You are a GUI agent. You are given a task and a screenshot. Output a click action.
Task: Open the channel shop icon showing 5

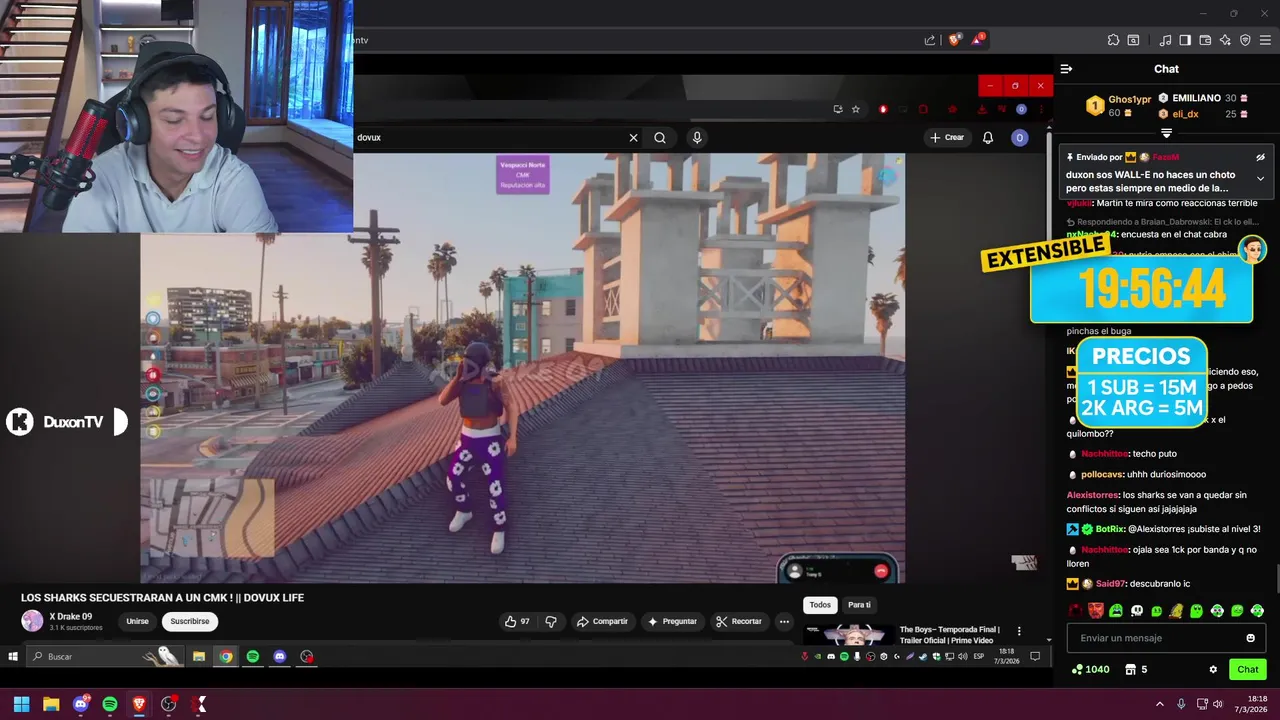[1136, 669]
